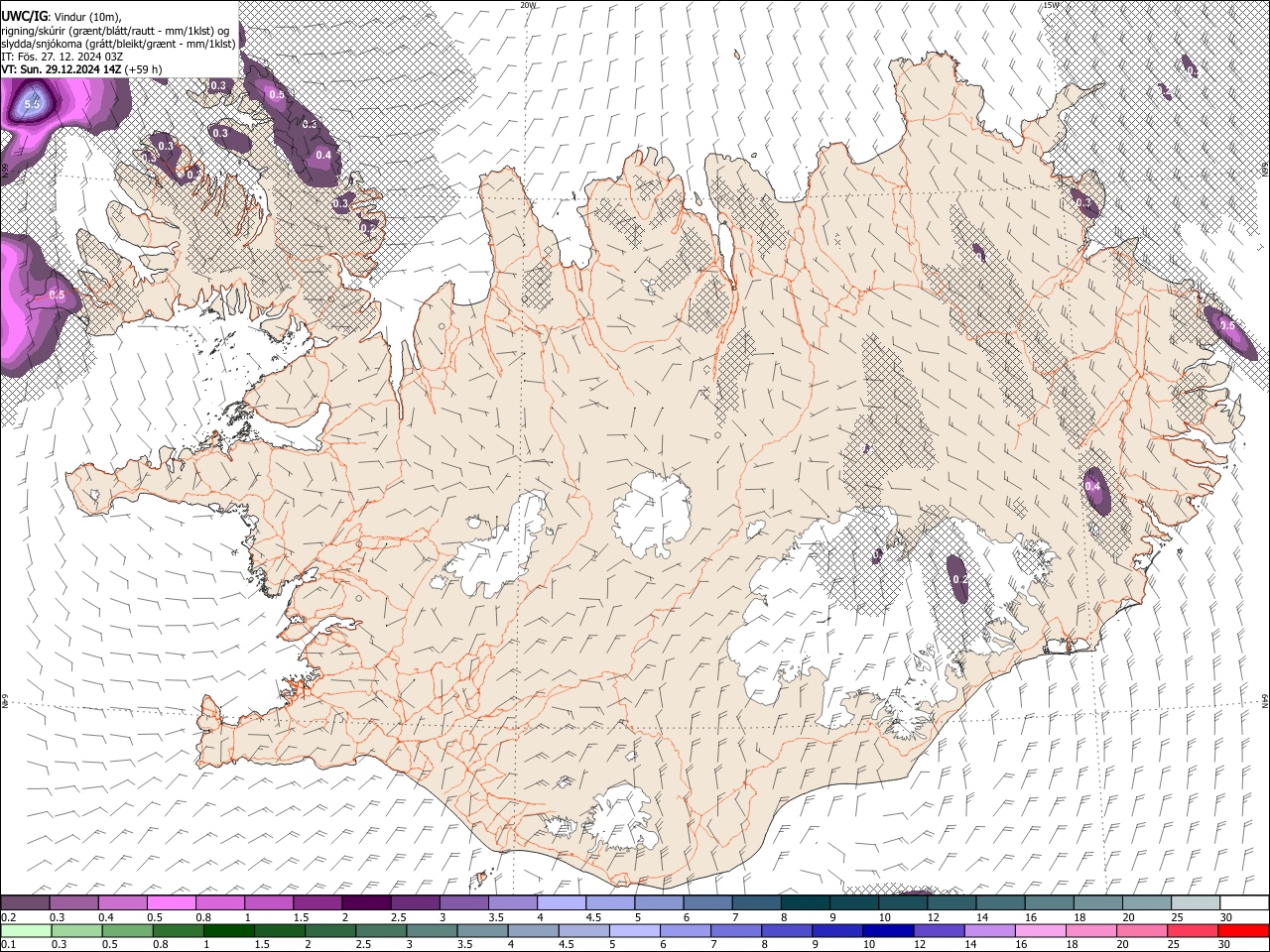The image size is (1270, 952).
Task: Select the medium green 0.5 rain scale swatch
Action: [129, 930]
